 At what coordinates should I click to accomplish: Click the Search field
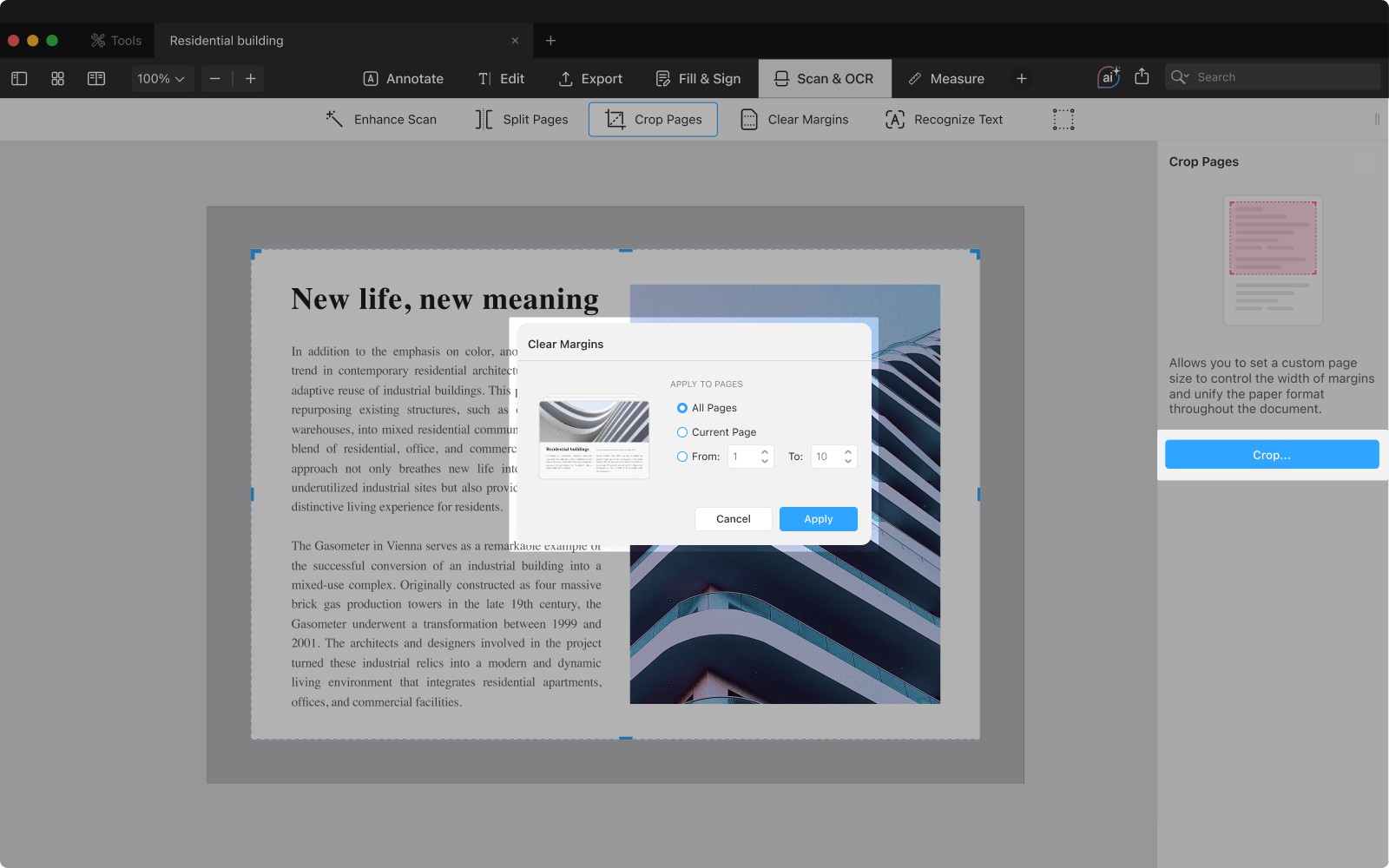click(x=1280, y=77)
